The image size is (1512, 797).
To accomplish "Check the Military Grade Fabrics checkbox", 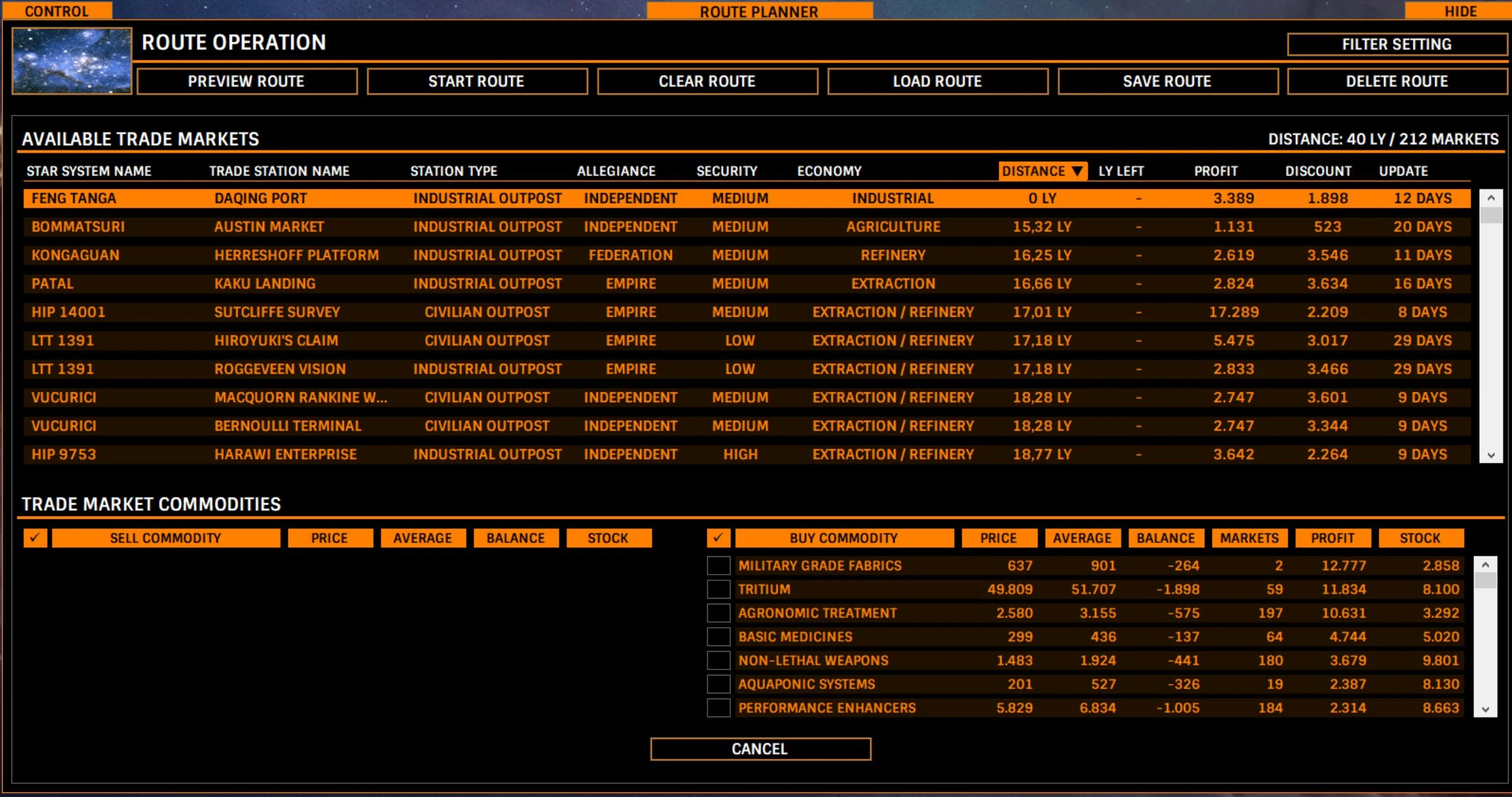I will point(718,566).
